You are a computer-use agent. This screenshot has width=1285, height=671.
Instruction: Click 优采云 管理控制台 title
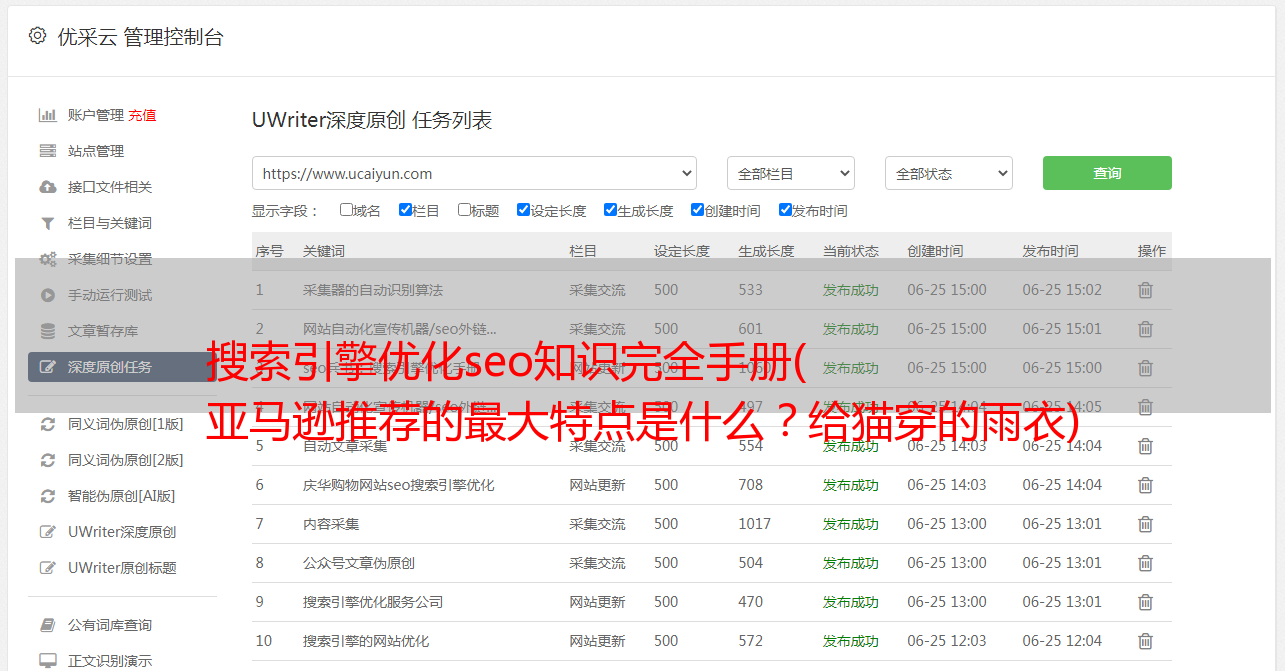point(140,37)
